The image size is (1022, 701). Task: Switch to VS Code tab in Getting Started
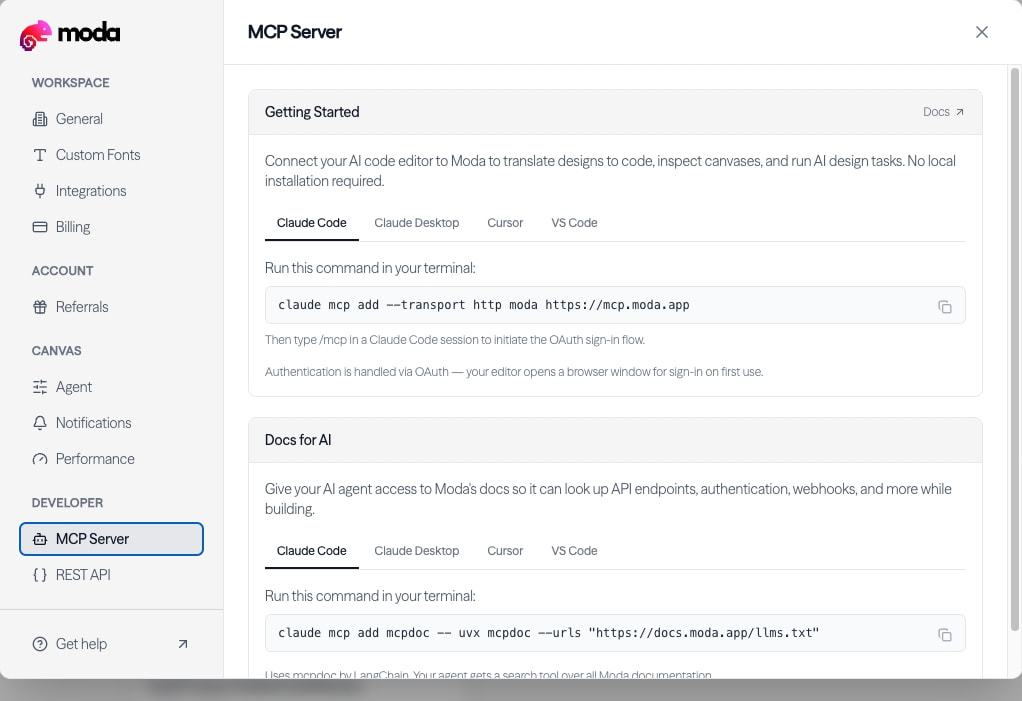(x=574, y=223)
